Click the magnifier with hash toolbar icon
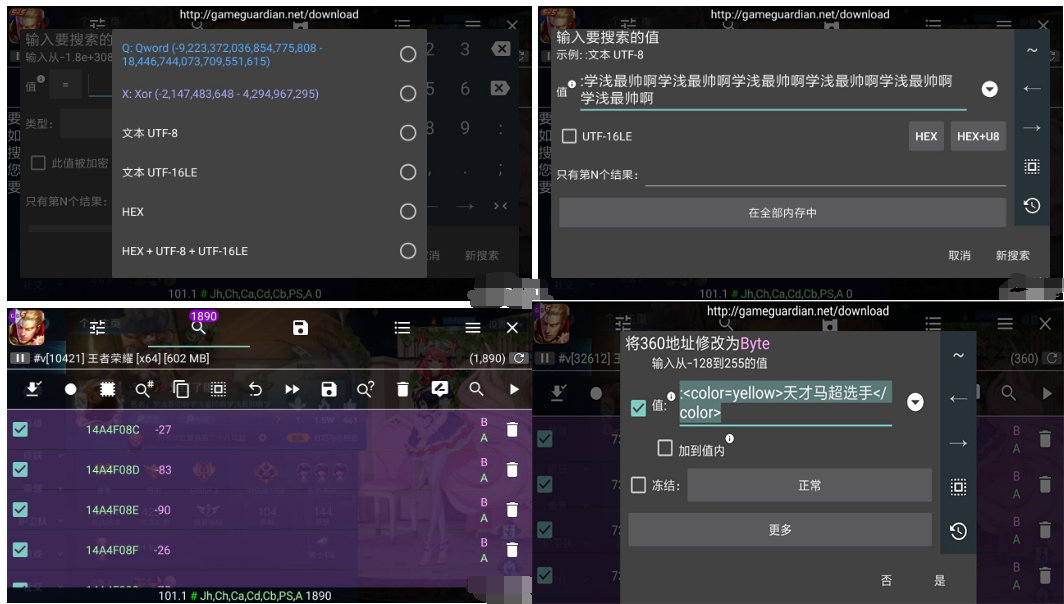1064x604 pixels. [144, 389]
